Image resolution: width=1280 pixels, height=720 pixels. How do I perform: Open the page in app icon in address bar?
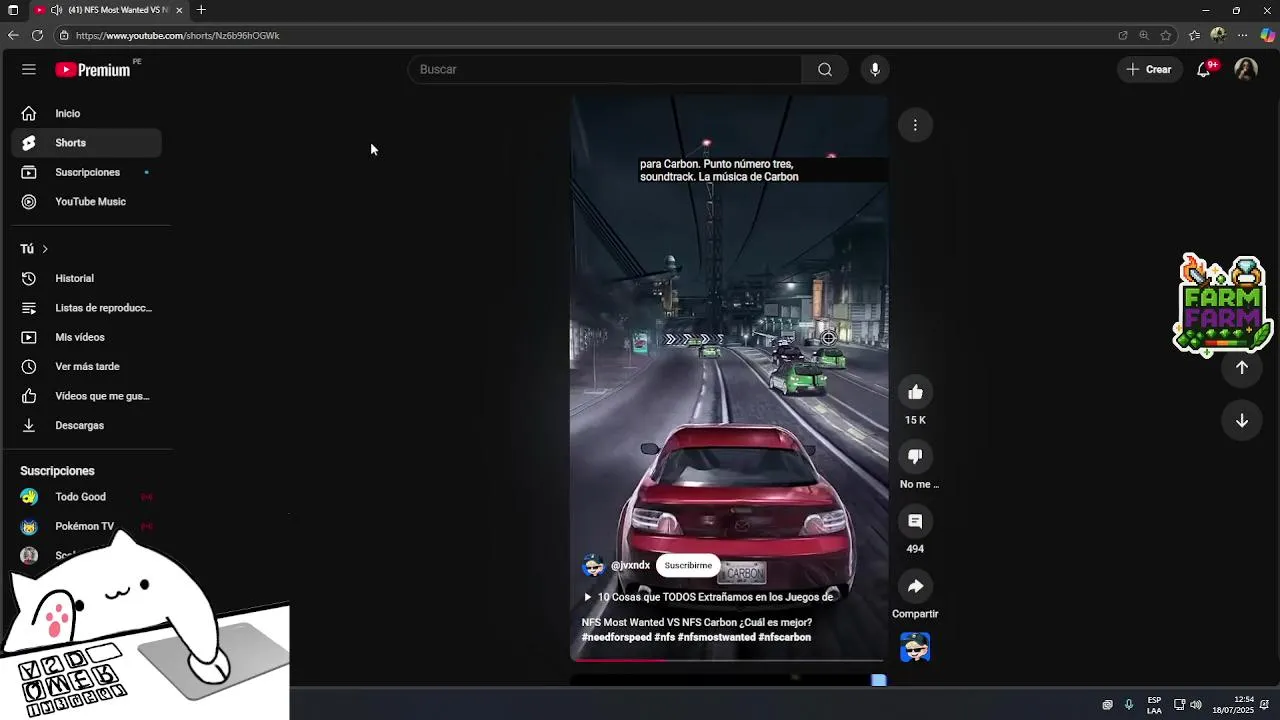click(1123, 35)
